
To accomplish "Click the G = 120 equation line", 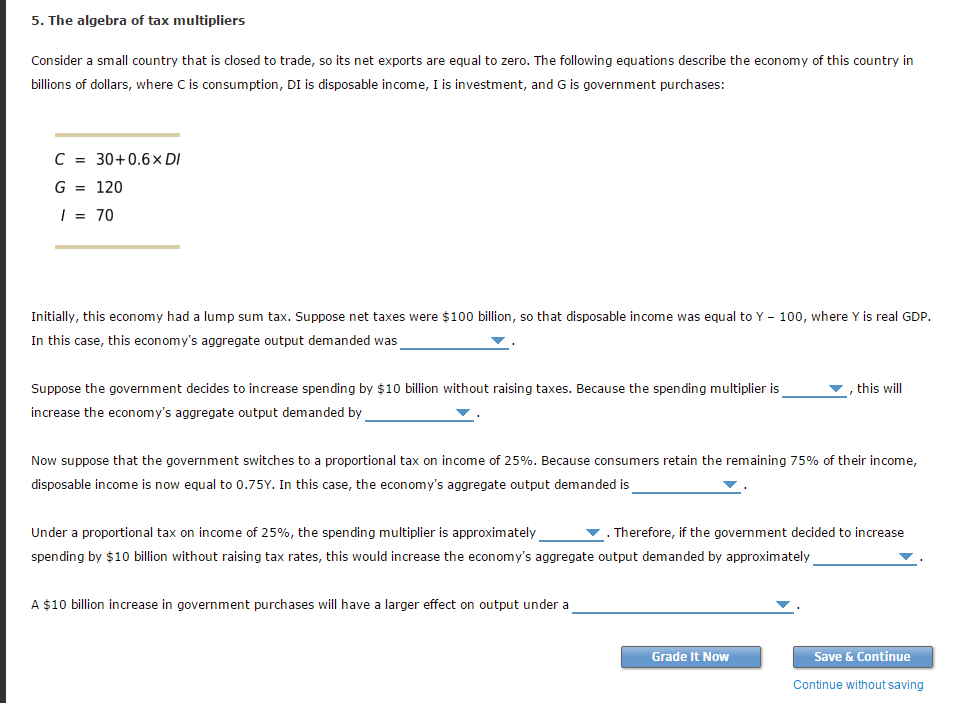I will [89, 187].
